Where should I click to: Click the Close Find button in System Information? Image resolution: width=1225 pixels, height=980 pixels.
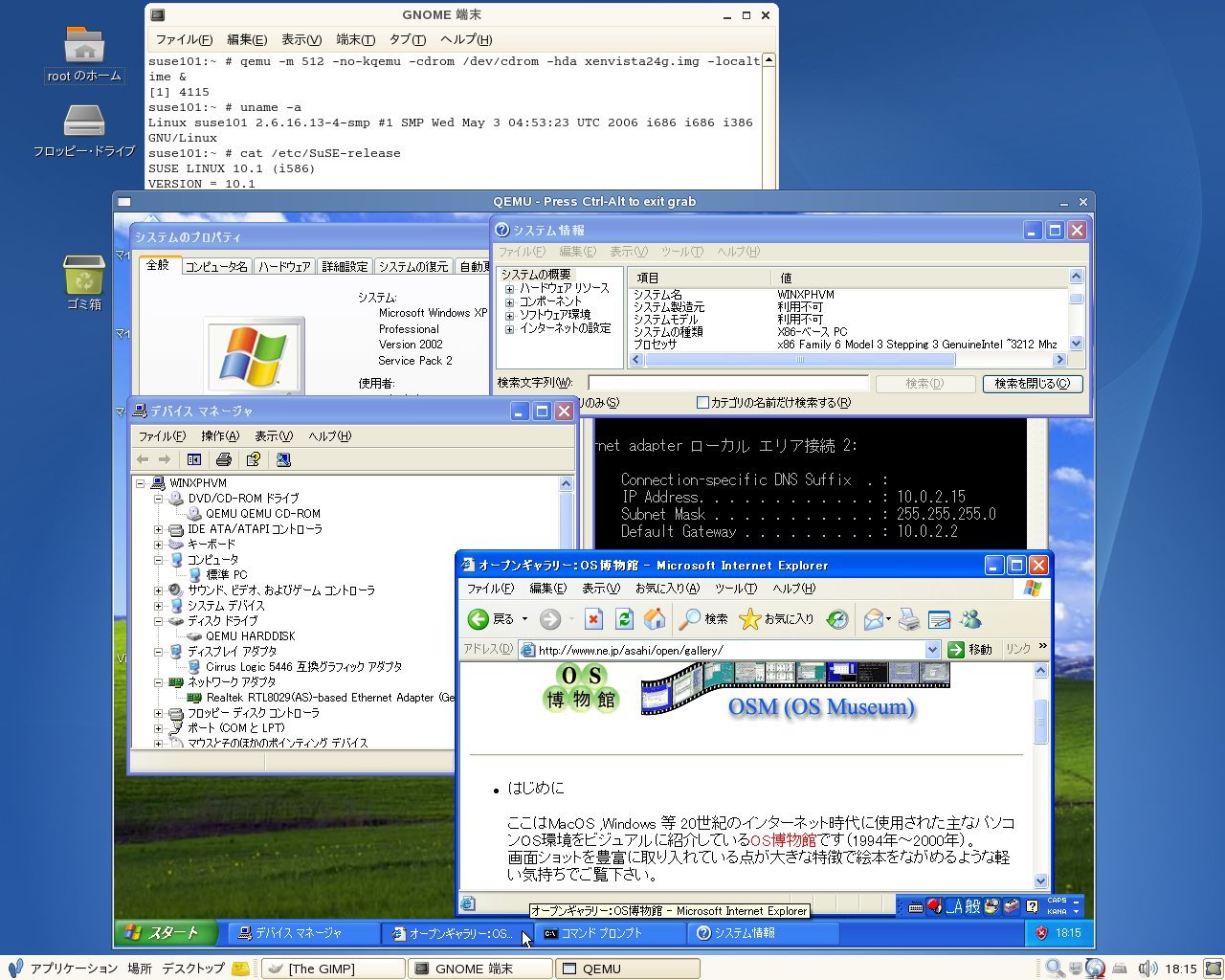1033,384
